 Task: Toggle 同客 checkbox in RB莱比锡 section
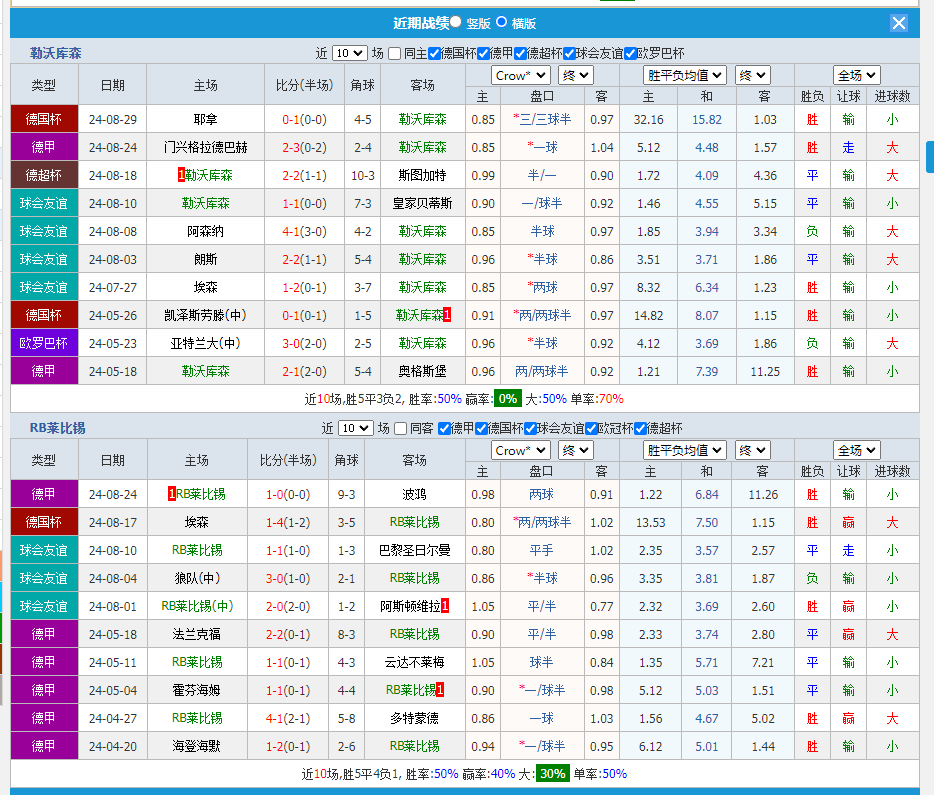pos(402,428)
